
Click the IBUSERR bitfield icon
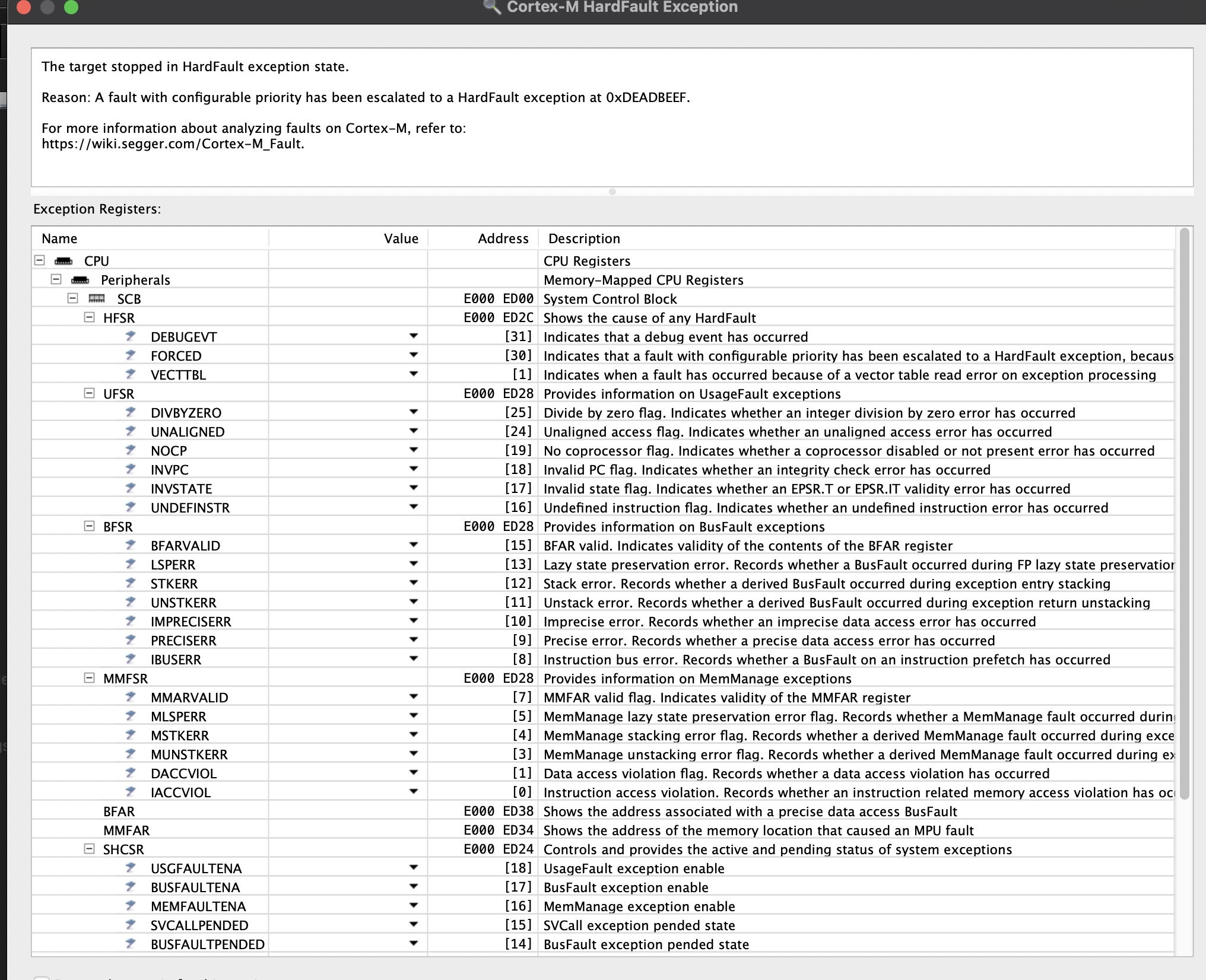[131, 659]
